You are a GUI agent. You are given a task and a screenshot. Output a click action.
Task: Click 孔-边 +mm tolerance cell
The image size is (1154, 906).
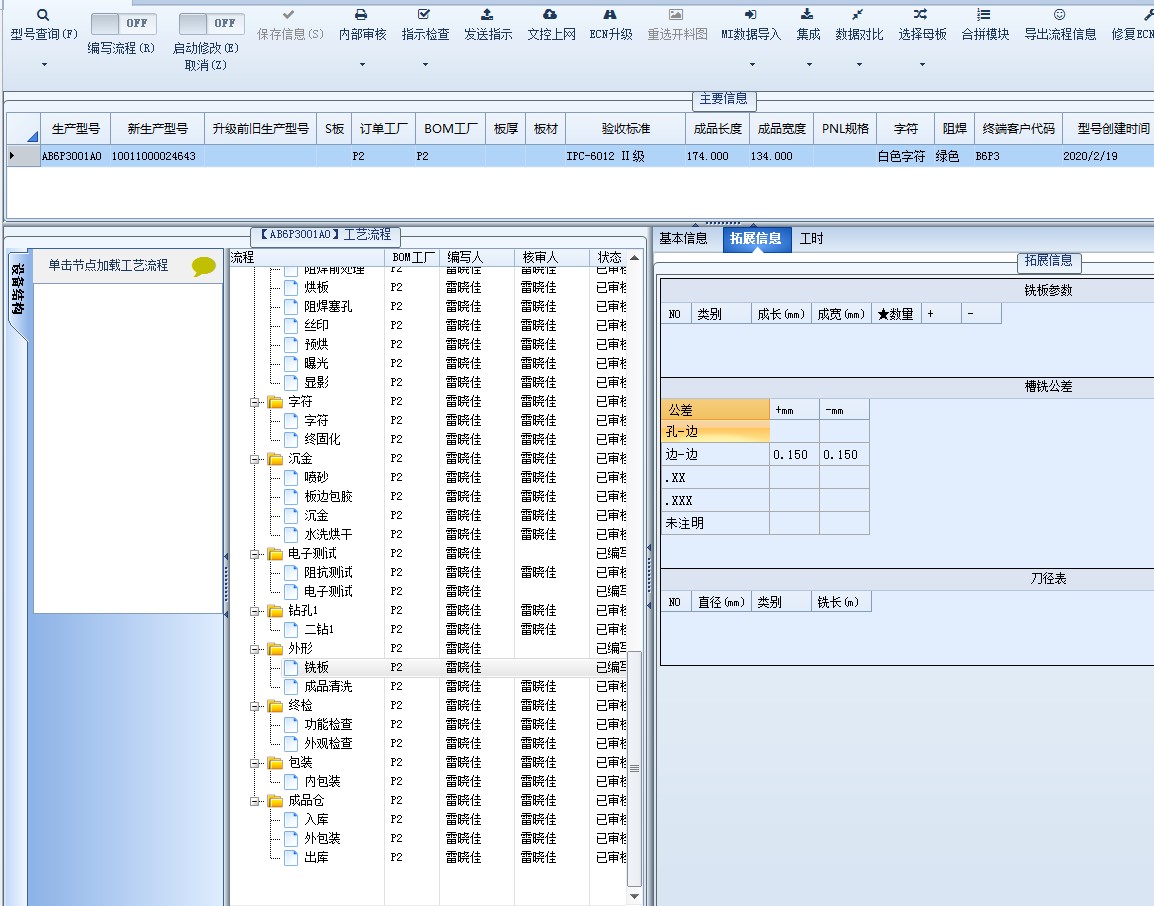794,431
